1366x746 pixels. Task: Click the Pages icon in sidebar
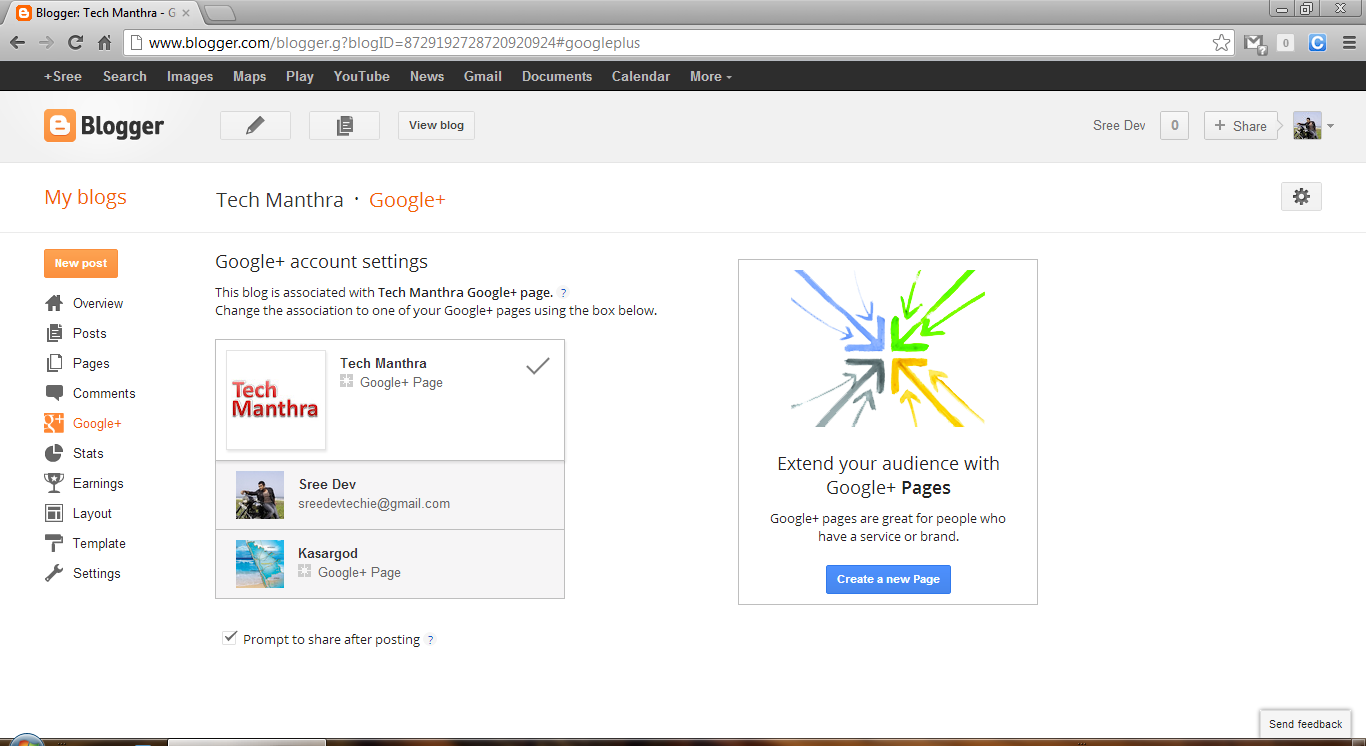pos(54,363)
